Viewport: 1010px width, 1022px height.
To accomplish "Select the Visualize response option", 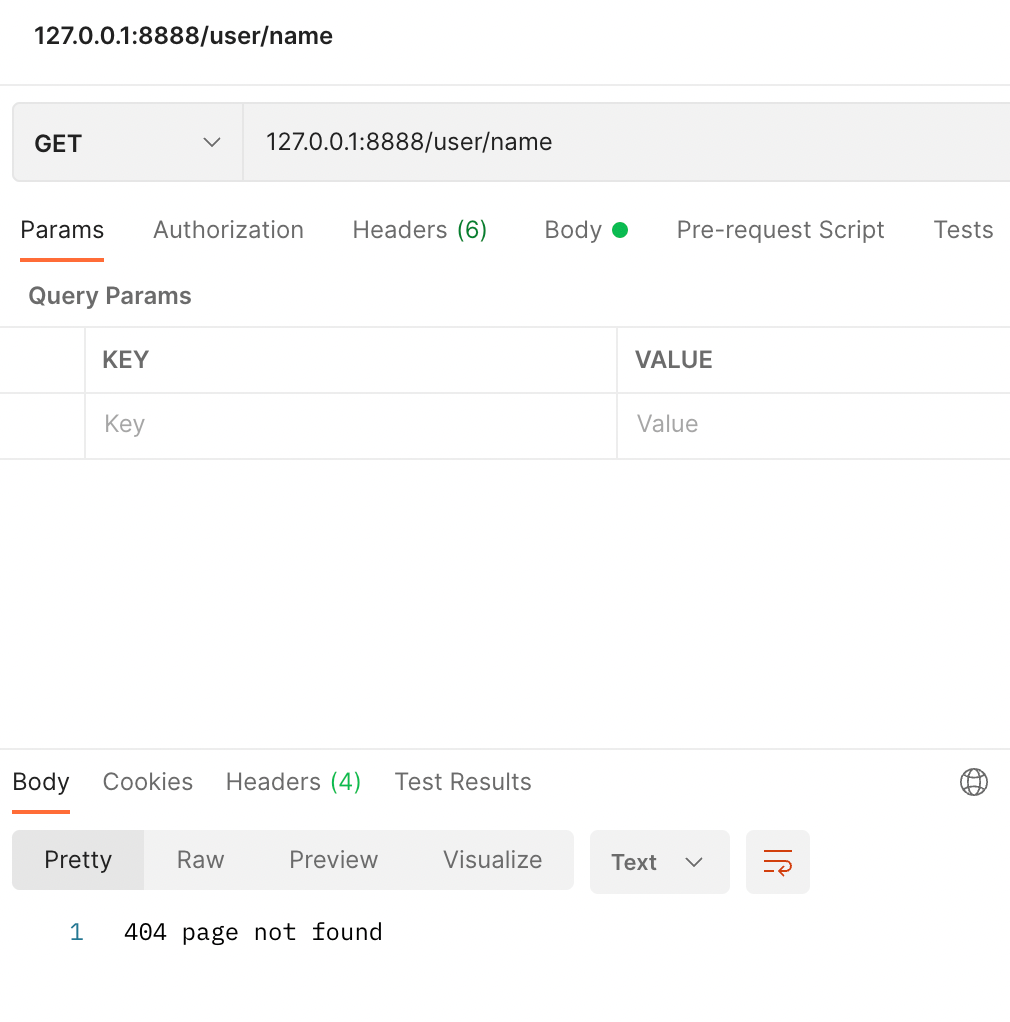I will (492, 860).
